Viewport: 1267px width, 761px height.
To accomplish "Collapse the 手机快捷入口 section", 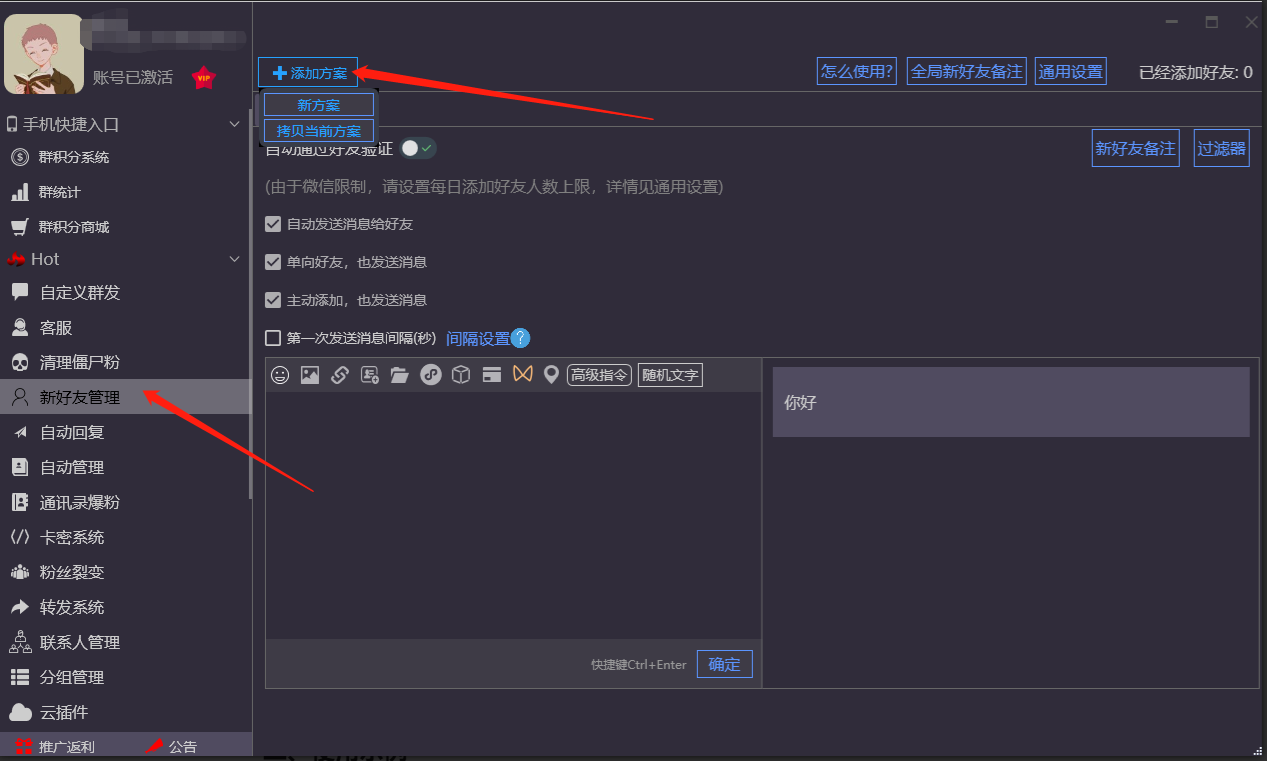I will click(234, 123).
